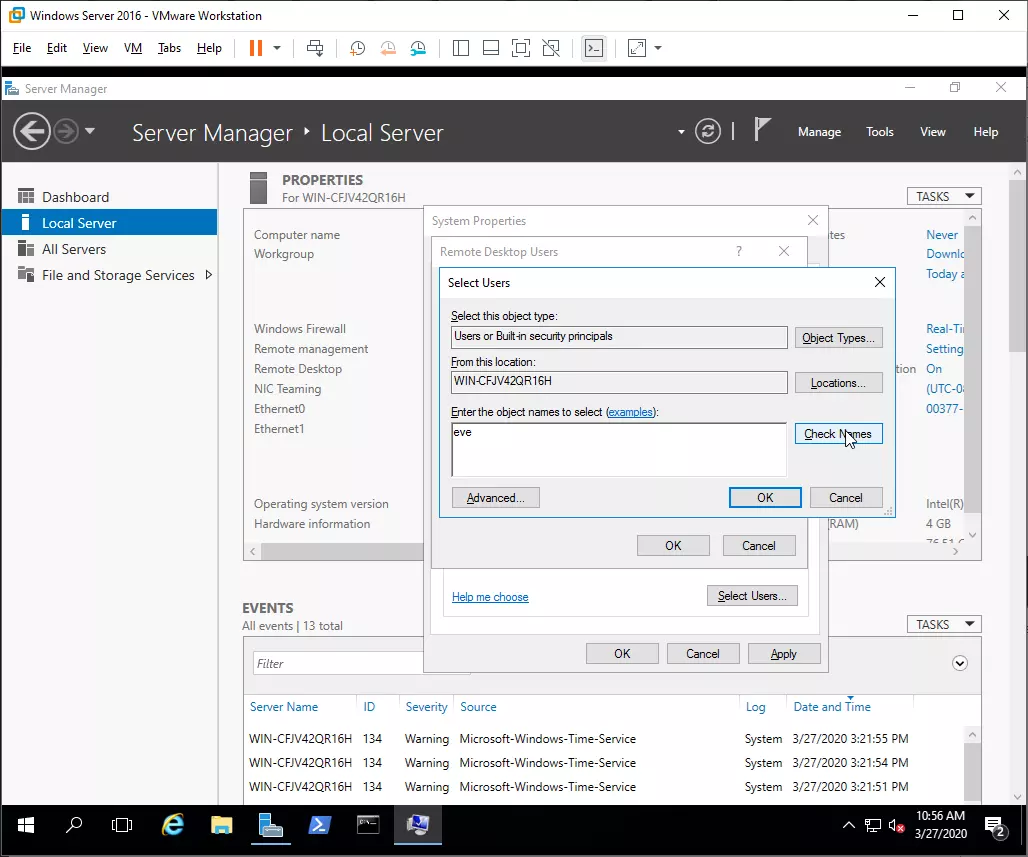Open power options dropdown next to pause
The image size is (1028, 857).
277,48
